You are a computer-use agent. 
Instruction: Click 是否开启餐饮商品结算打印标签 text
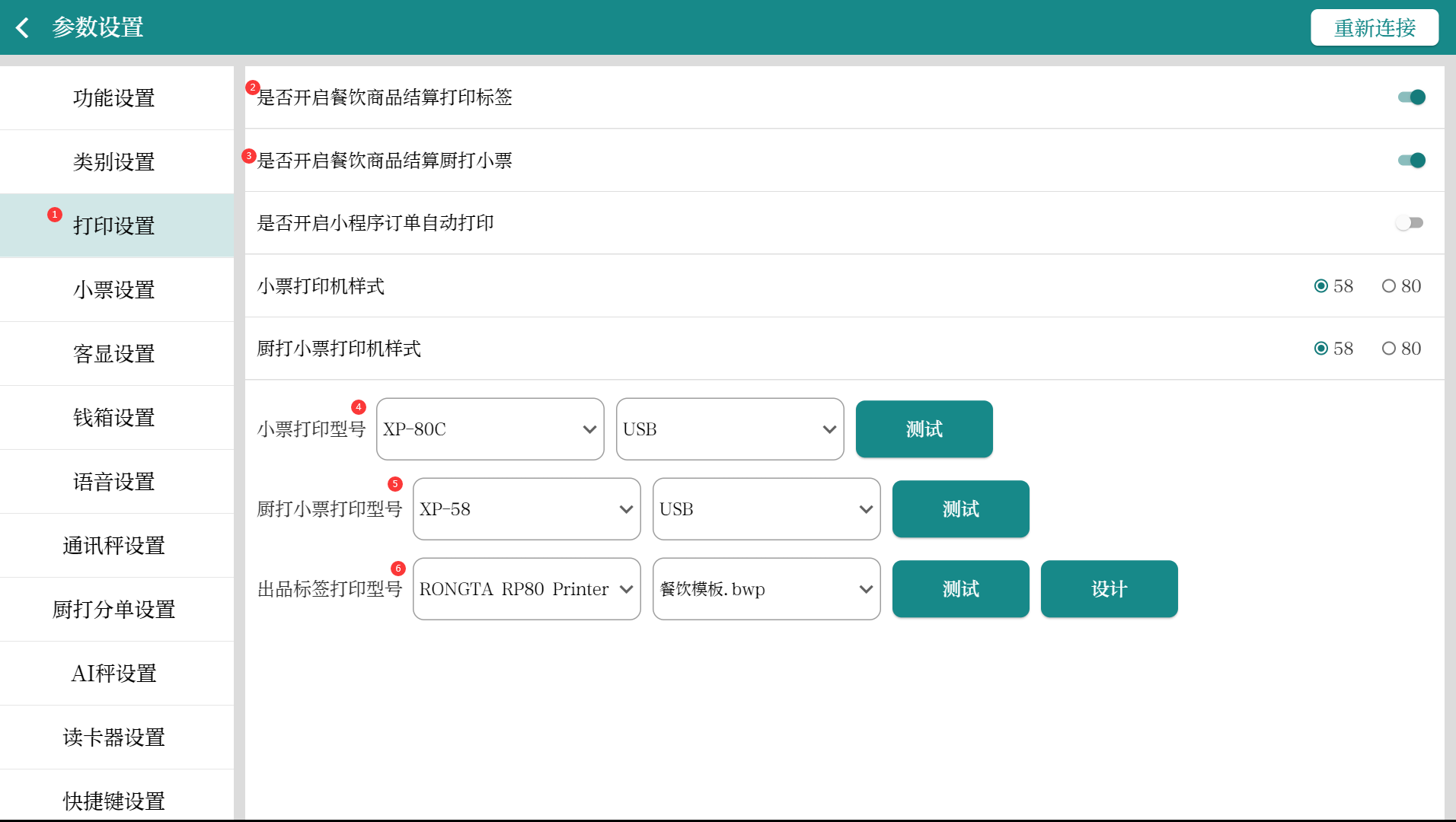click(385, 97)
